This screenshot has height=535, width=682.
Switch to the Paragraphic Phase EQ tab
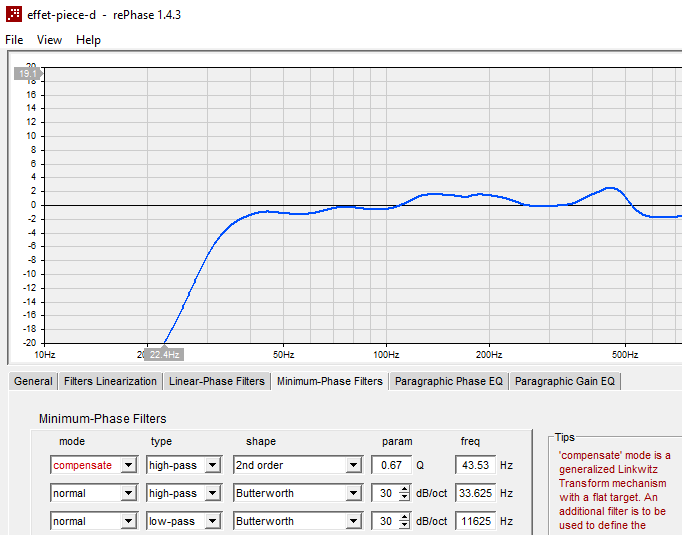click(x=448, y=381)
